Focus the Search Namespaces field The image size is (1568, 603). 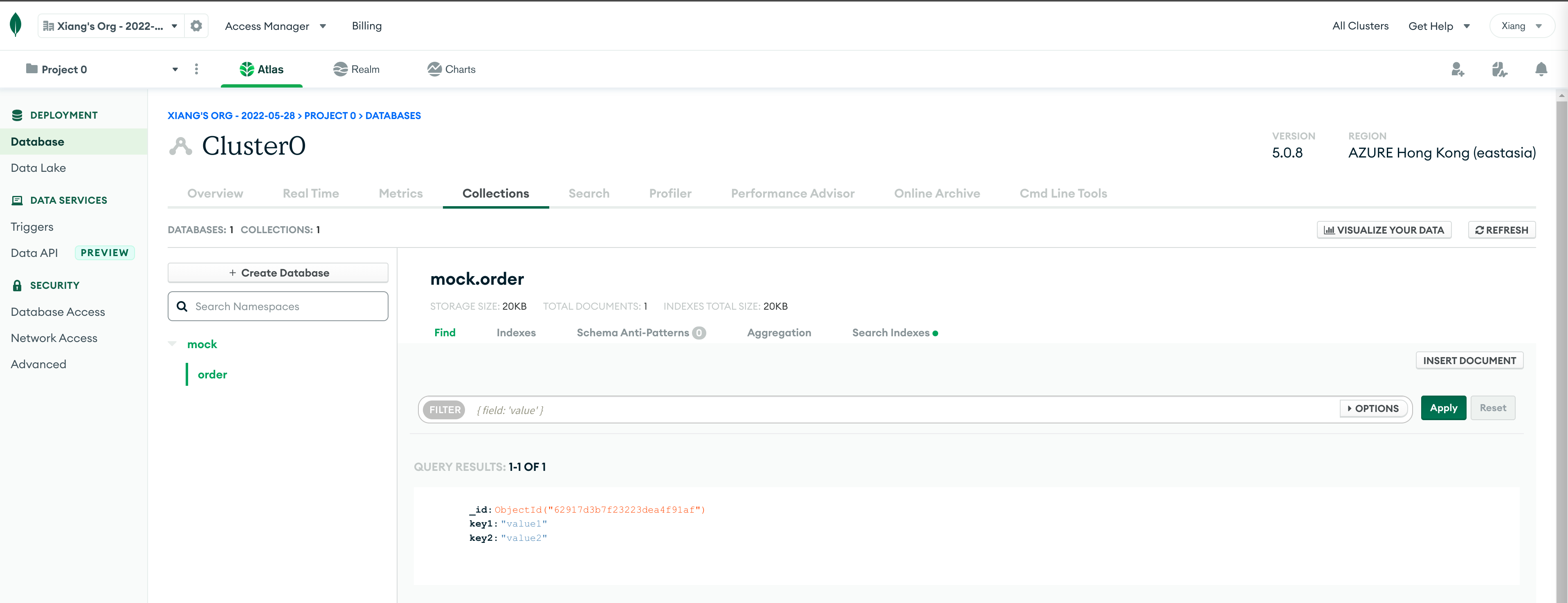click(278, 306)
